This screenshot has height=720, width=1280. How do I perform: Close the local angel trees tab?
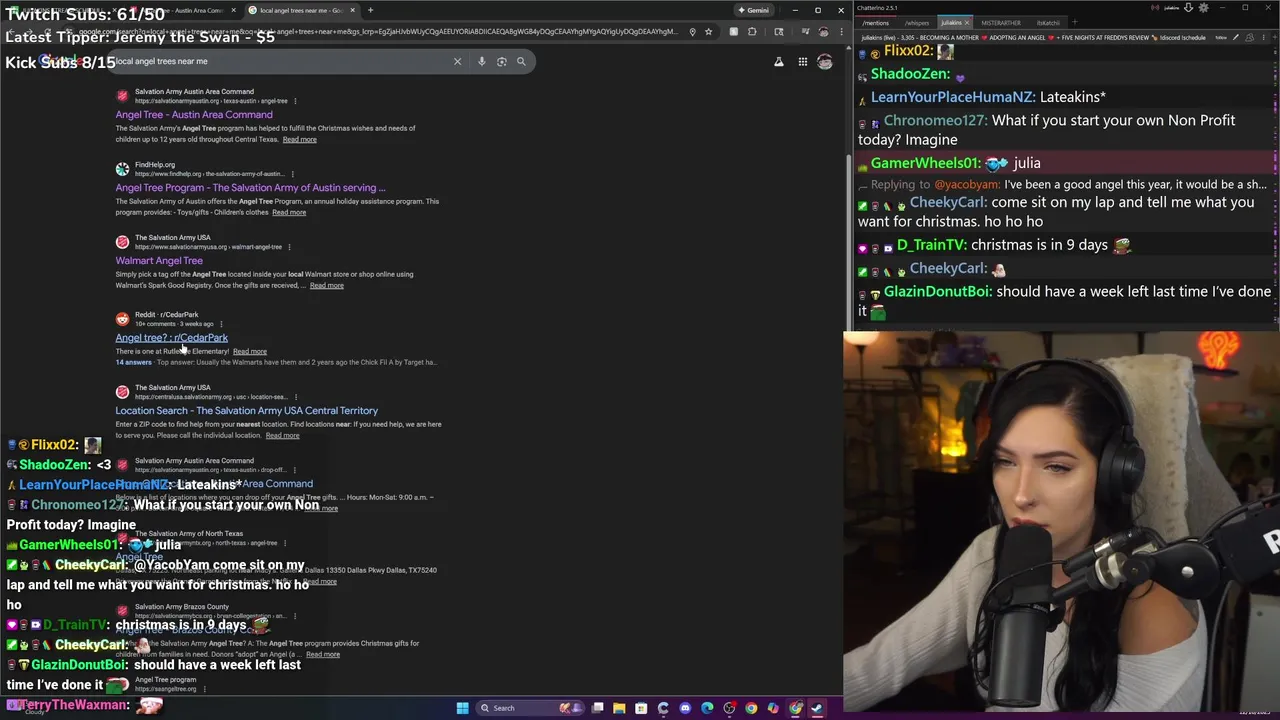352,10
